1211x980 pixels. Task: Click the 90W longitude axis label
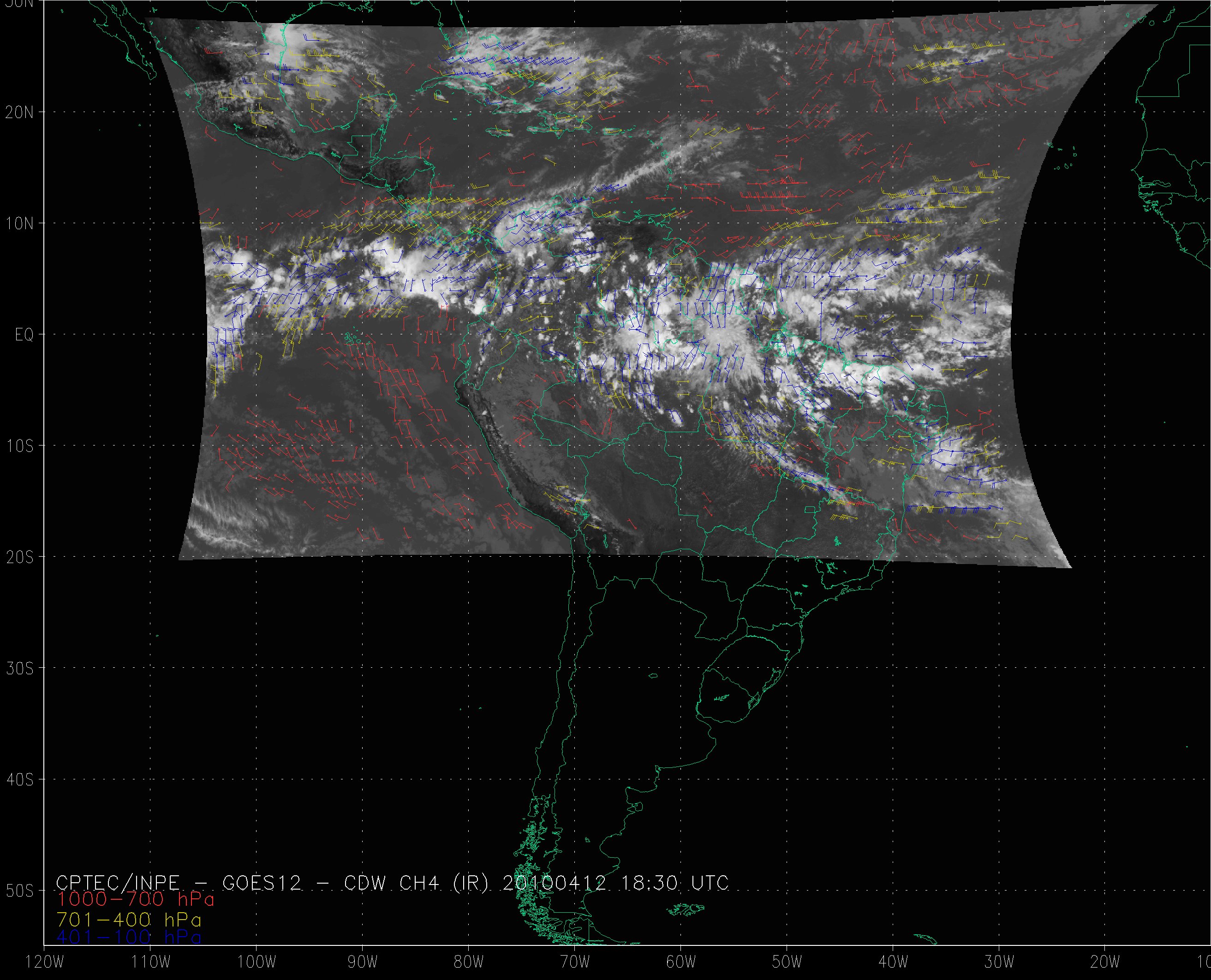pos(363,962)
